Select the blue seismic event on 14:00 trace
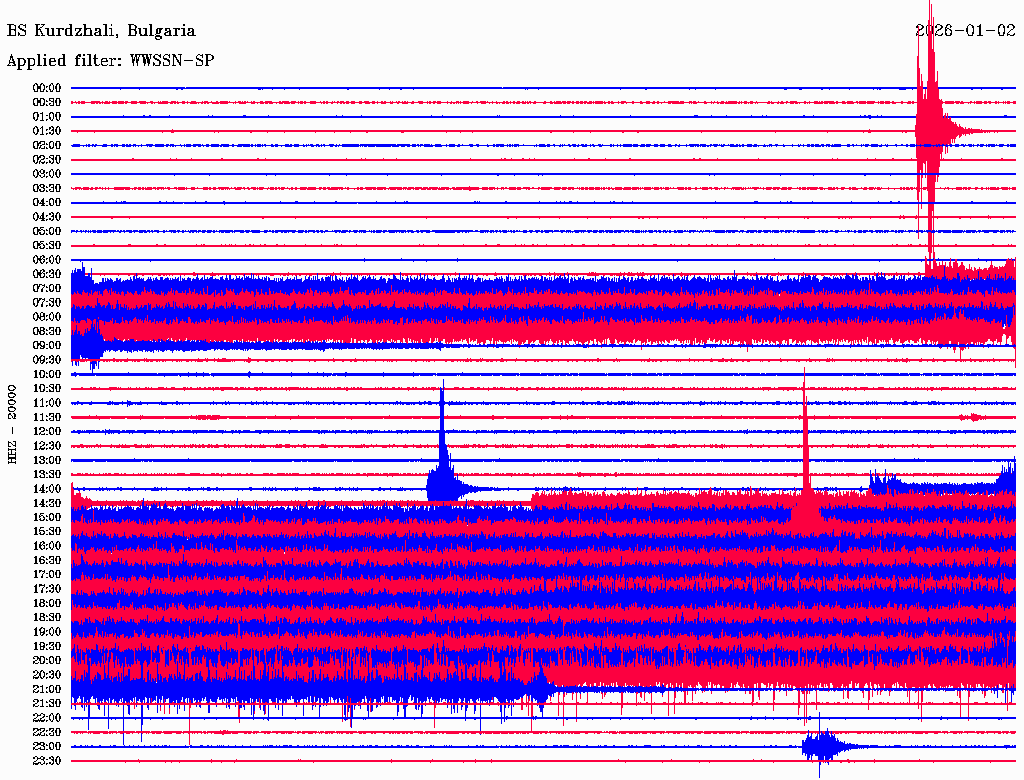Viewport: 1024px width, 780px height. [442, 485]
